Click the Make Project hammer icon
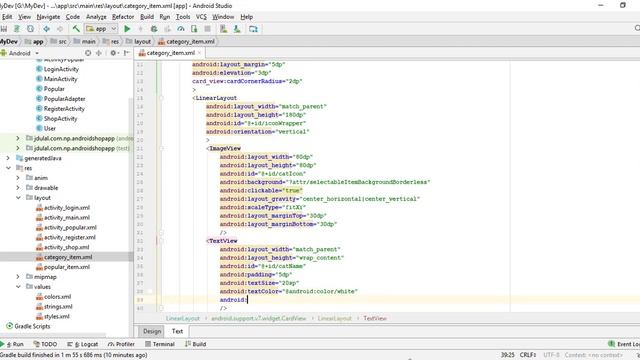The width and height of the screenshot is (640, 360). [76, 29]
